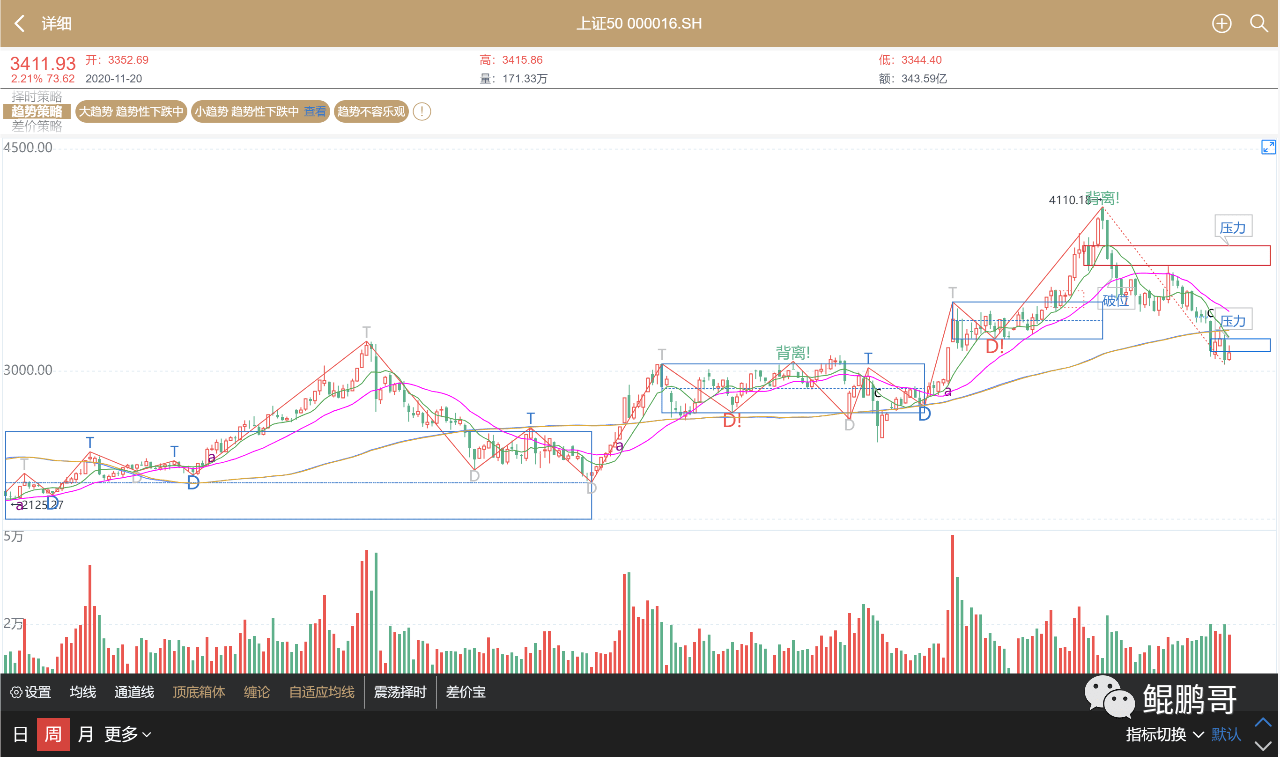Open the exclamation info icon
The image size is (1280, 757).
tap(422, 112)
